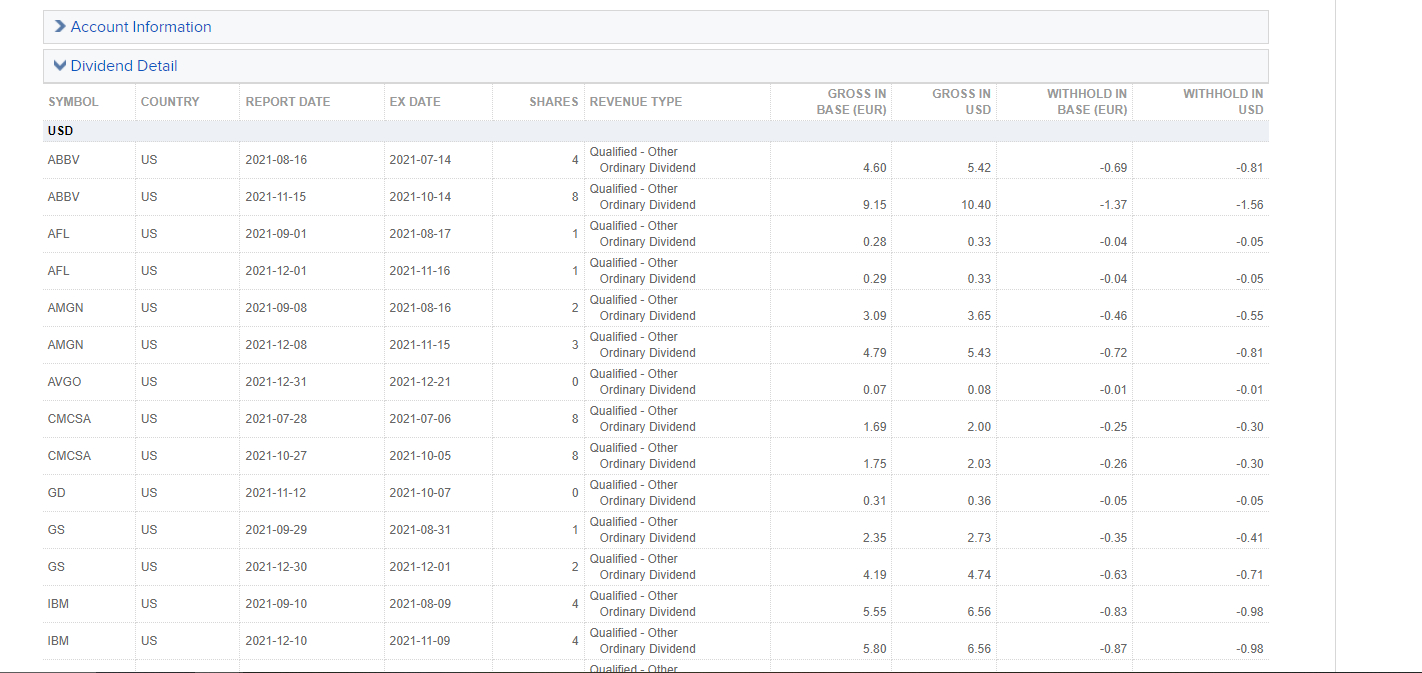The height and width of the screenshot is (673, 1422).
Task: Click AFL symbol in 2021-09-01 row
Action: click(x=59, y=234)
